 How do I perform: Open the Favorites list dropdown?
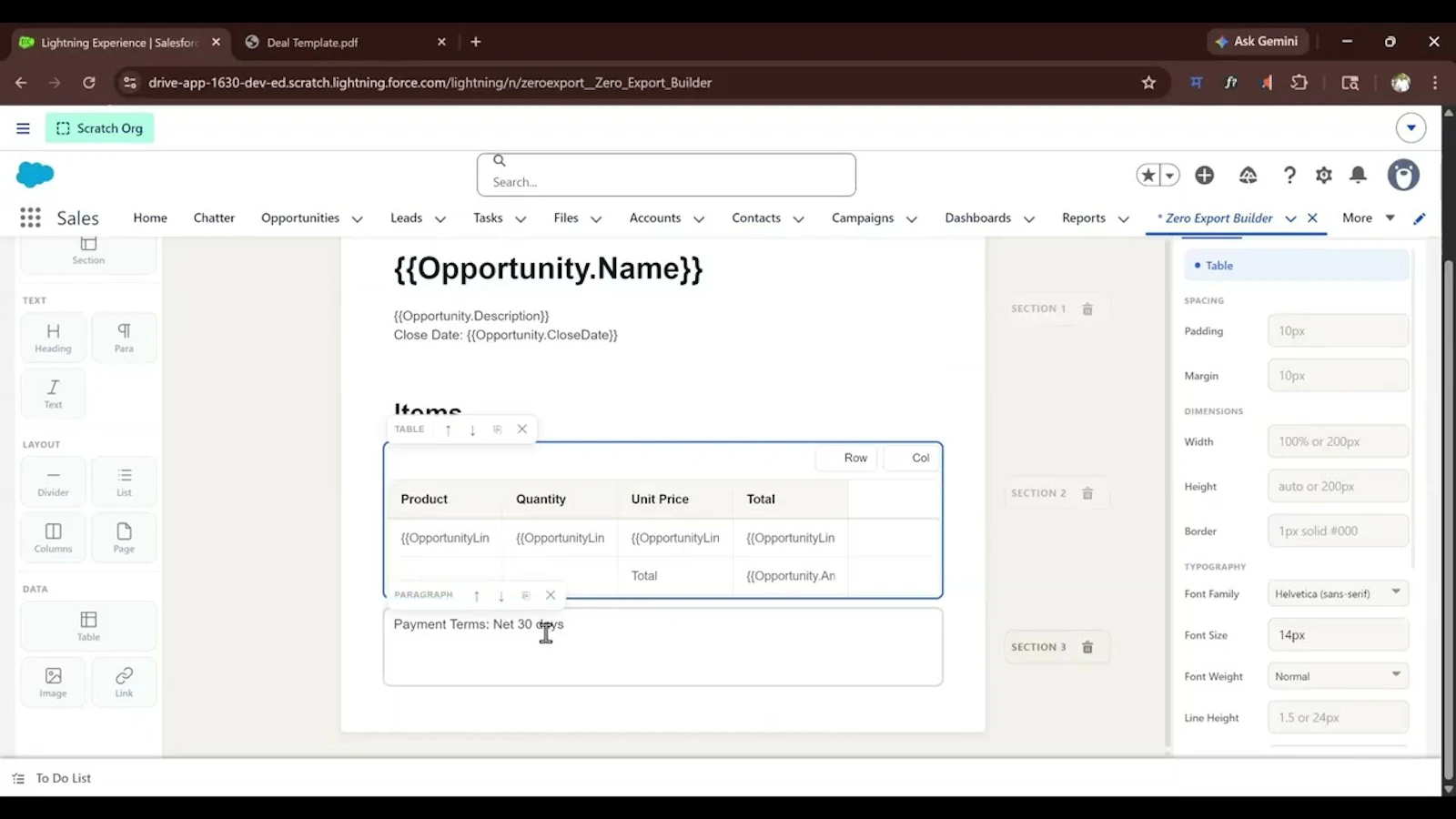coord(1169,175)
